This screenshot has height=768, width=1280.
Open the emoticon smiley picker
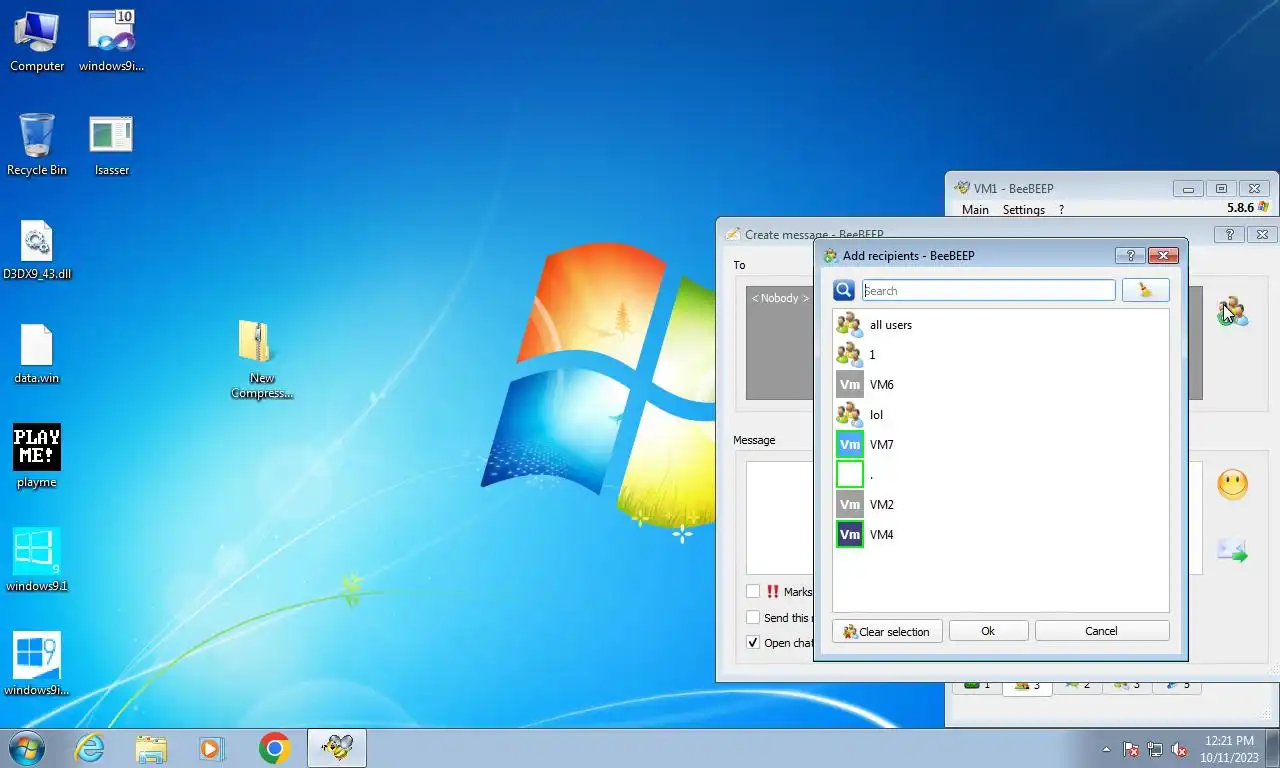pos(1233,485)
